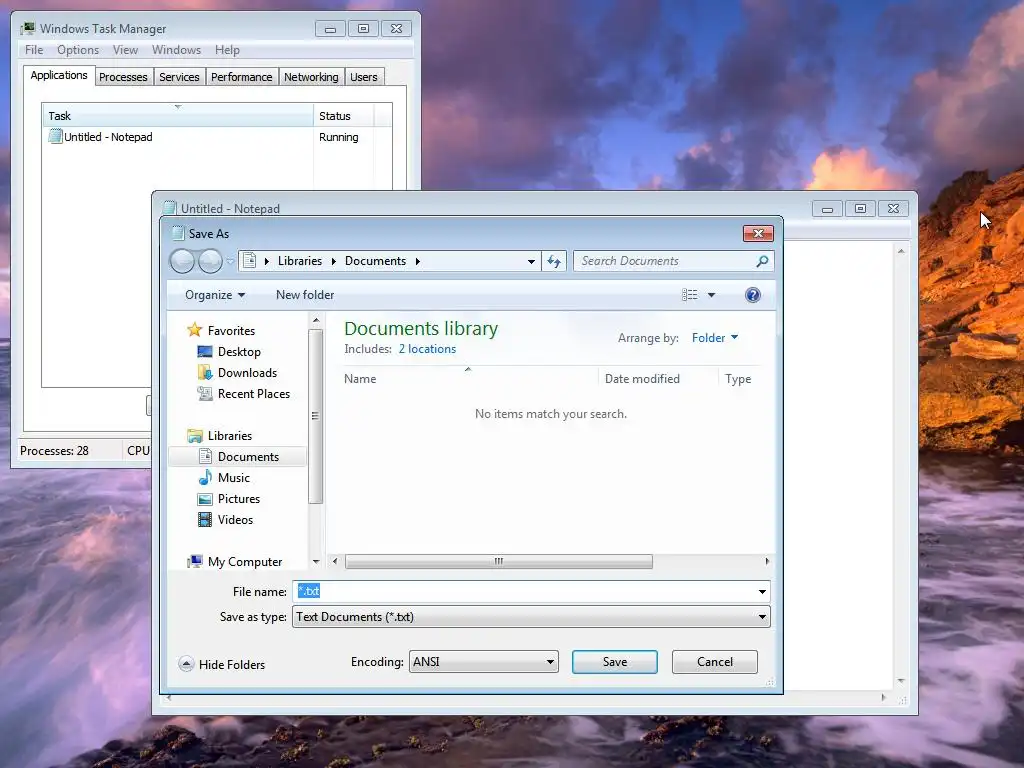Click Notepad icon in Task Manager list
The width and height of the screenshot is (1024, 768).
pos(55,136)
